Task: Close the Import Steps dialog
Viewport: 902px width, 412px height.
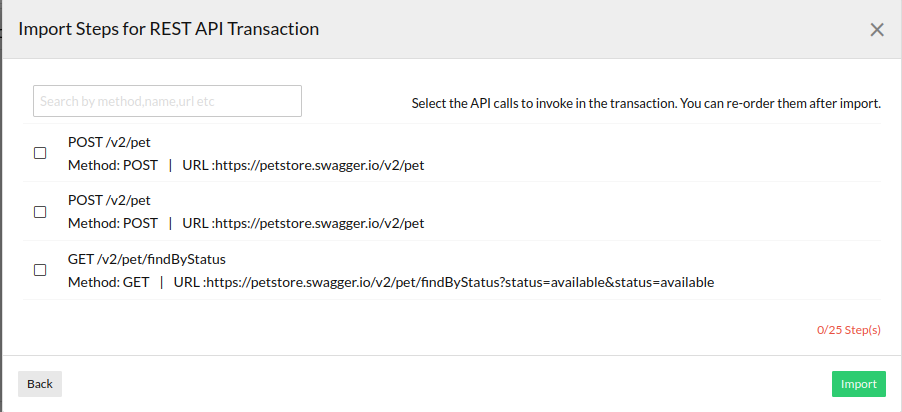Action: pyautogui.click(x=877, y=30)
